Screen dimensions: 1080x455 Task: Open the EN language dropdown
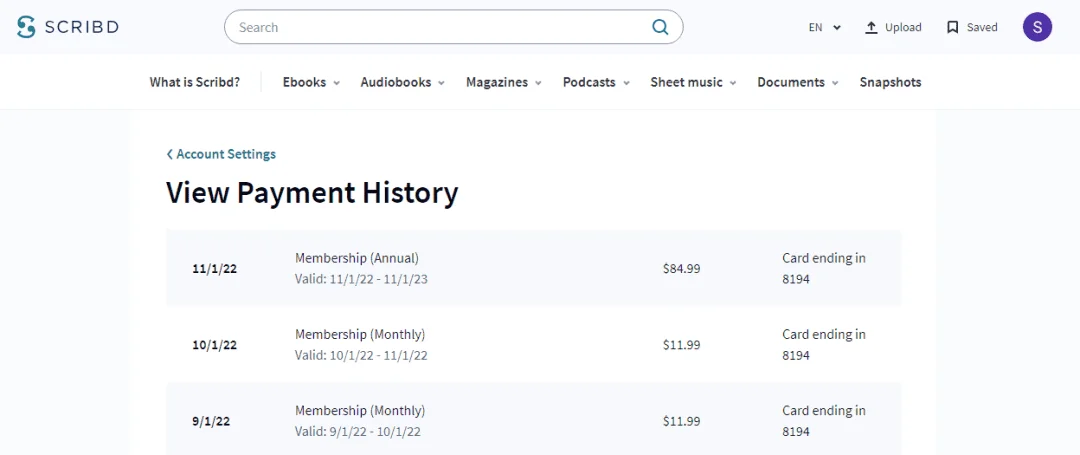click(x=825, y=28)
